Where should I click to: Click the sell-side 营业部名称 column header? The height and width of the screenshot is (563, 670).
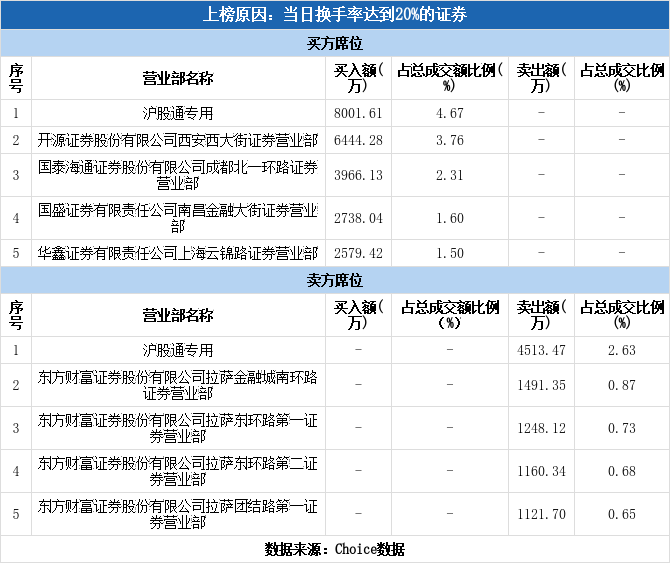(x=178, y=315)
